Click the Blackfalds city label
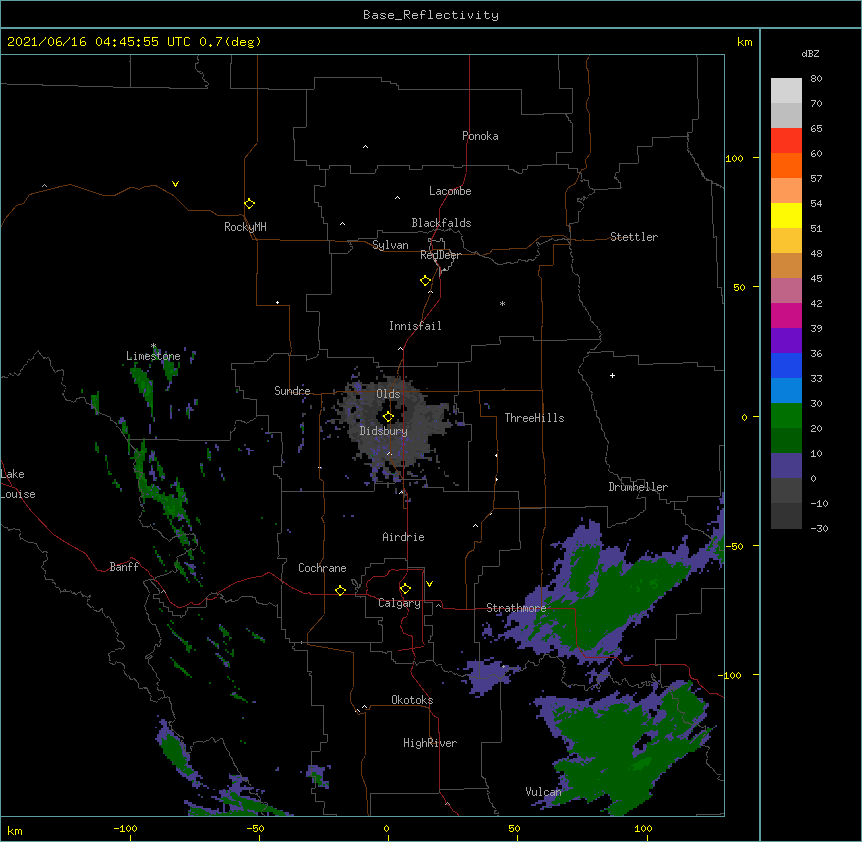 441,223
